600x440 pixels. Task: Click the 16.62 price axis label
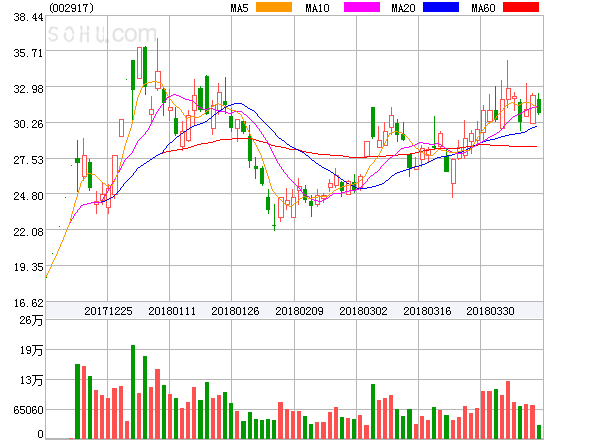(28, 303)
